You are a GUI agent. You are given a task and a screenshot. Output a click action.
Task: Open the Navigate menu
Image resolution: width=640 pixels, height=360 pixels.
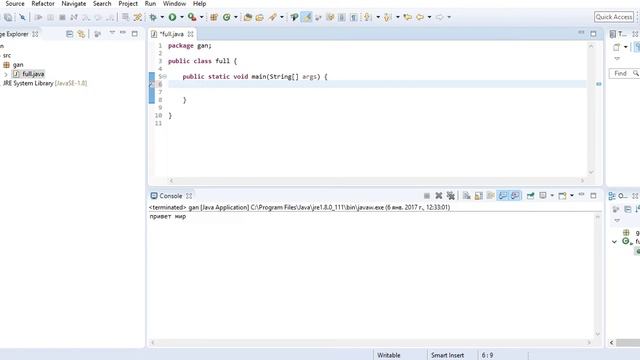point(73,4)
